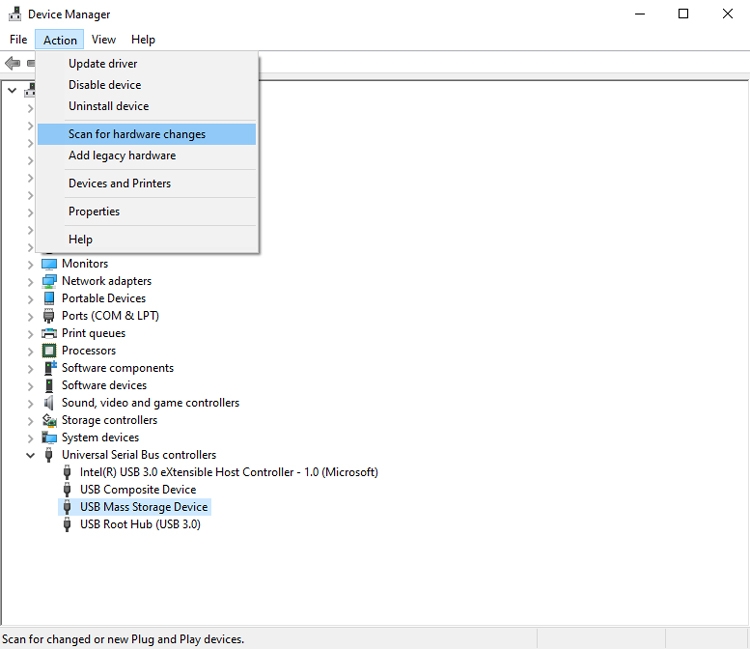Select Disable device menu entry
The height and width of the screenshot is (649, 750).
(147, 85)
